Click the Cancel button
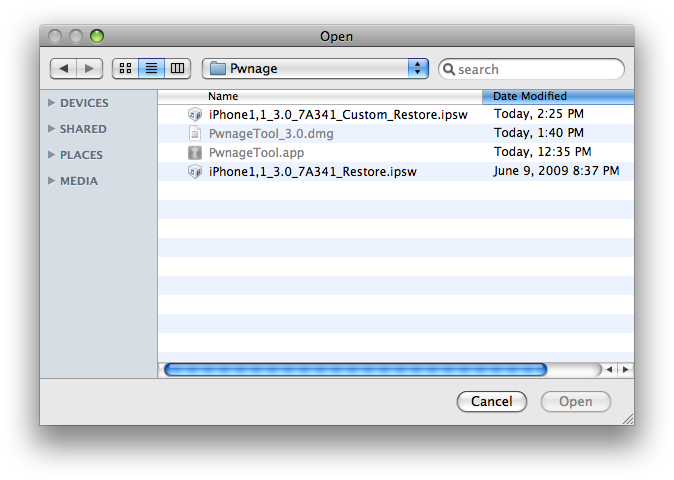Viewport: 674px width, 480px height. point(492,401)
